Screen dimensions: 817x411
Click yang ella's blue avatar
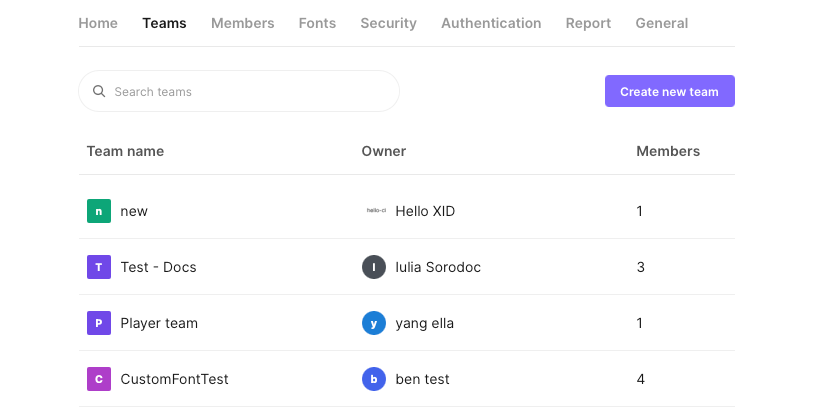point(373,323)
